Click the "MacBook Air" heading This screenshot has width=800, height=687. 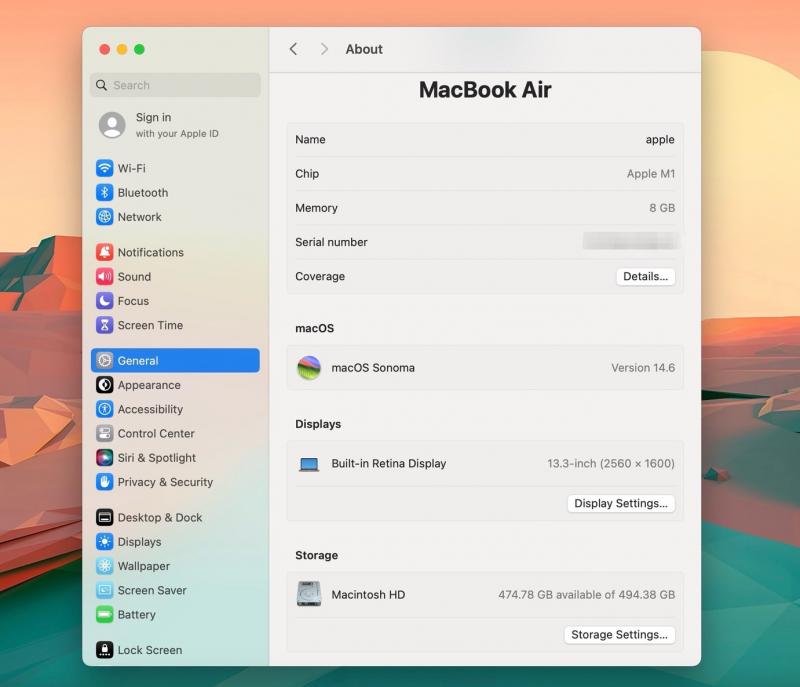tap(485, 90)
